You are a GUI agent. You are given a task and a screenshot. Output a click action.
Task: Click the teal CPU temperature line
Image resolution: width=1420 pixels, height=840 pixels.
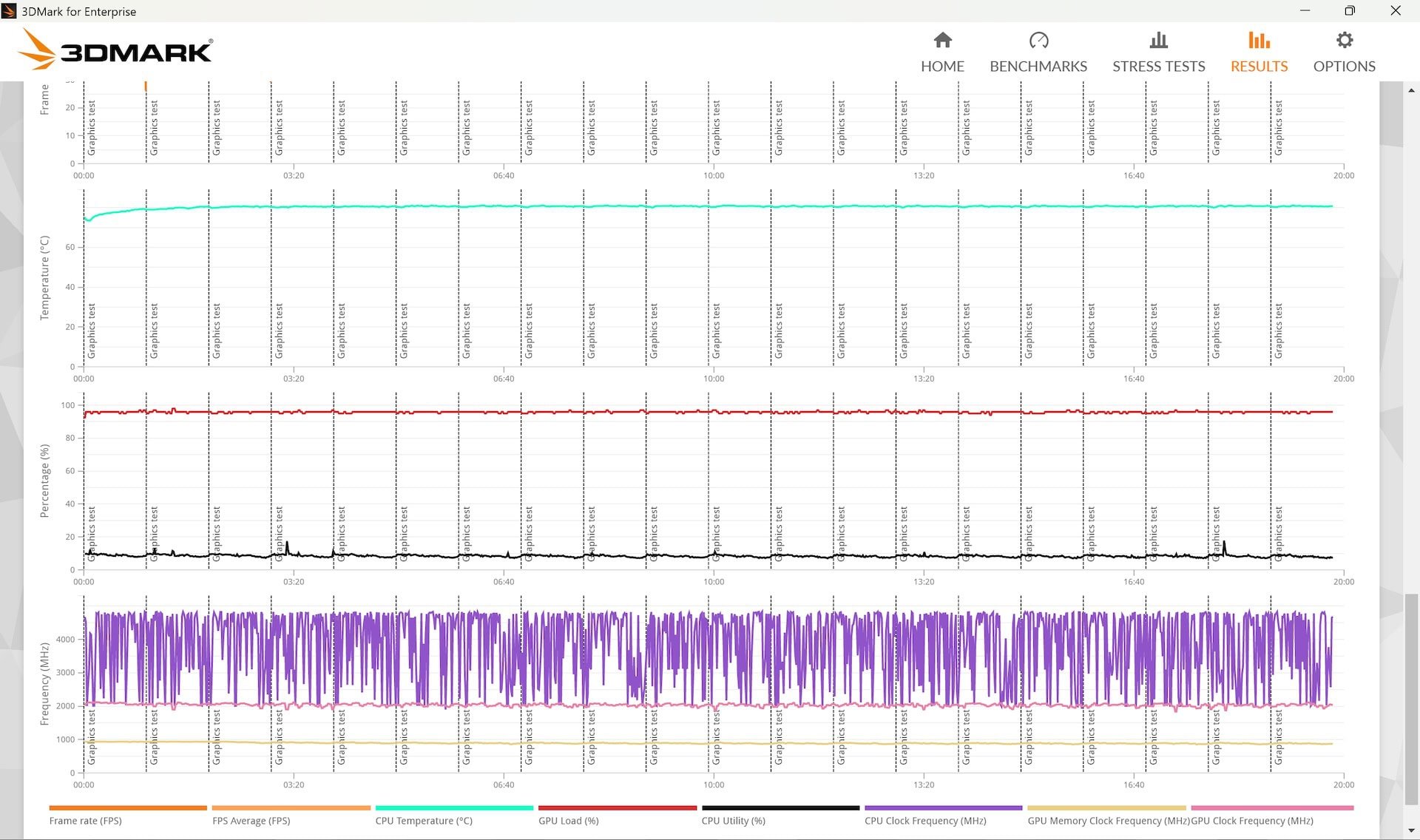(710, 206)
